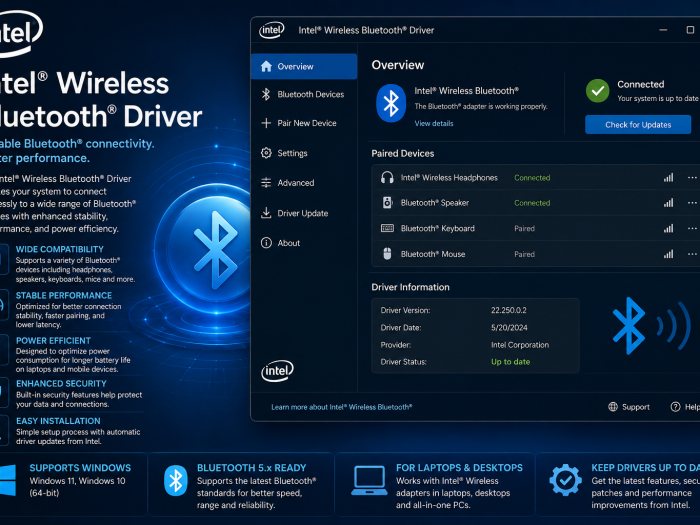
Task: Click the Windows logo in Supports Windows card
Action: [x=7, y=480]
